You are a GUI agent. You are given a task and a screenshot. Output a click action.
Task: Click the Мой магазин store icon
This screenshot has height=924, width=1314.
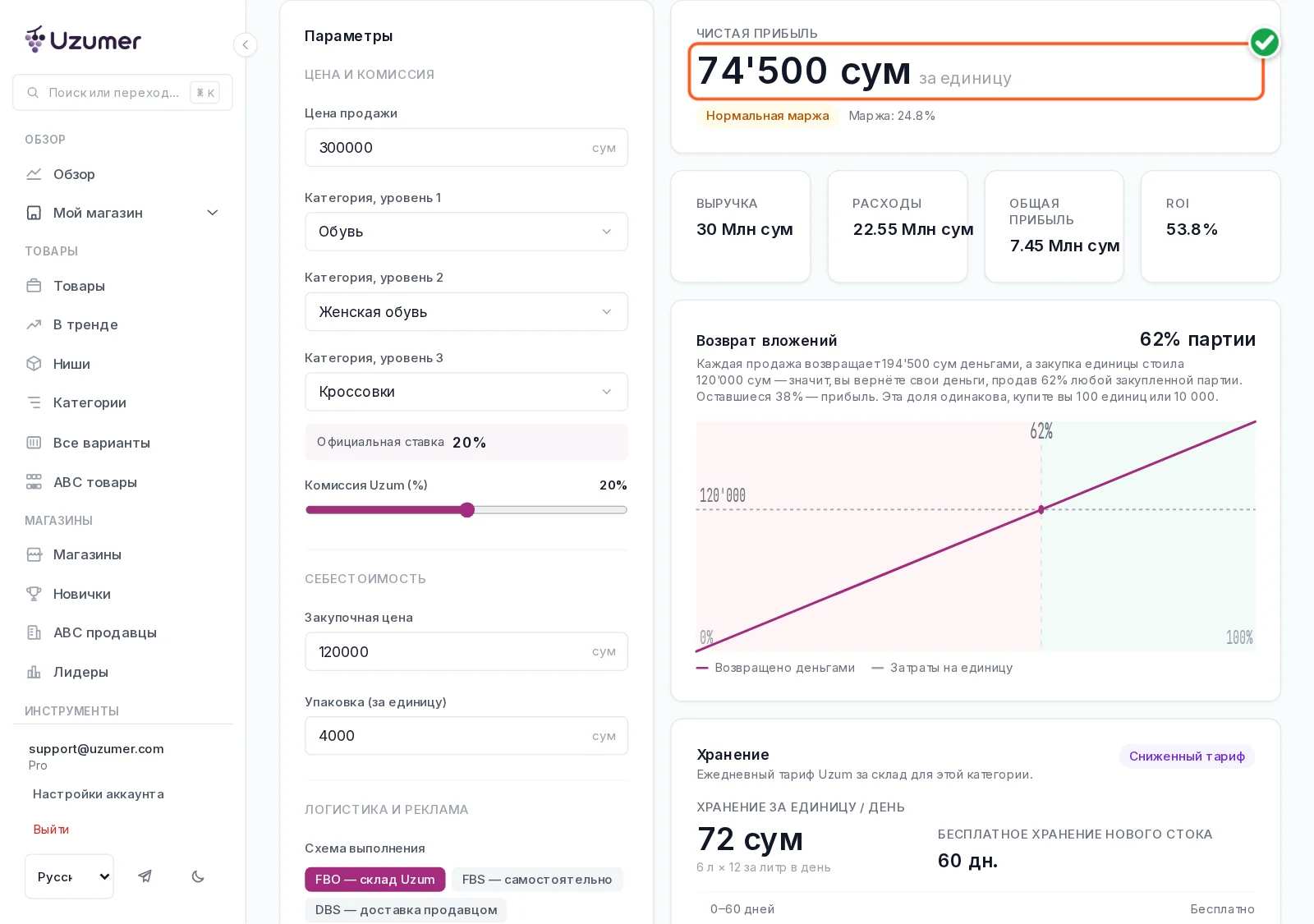point(34,213)
